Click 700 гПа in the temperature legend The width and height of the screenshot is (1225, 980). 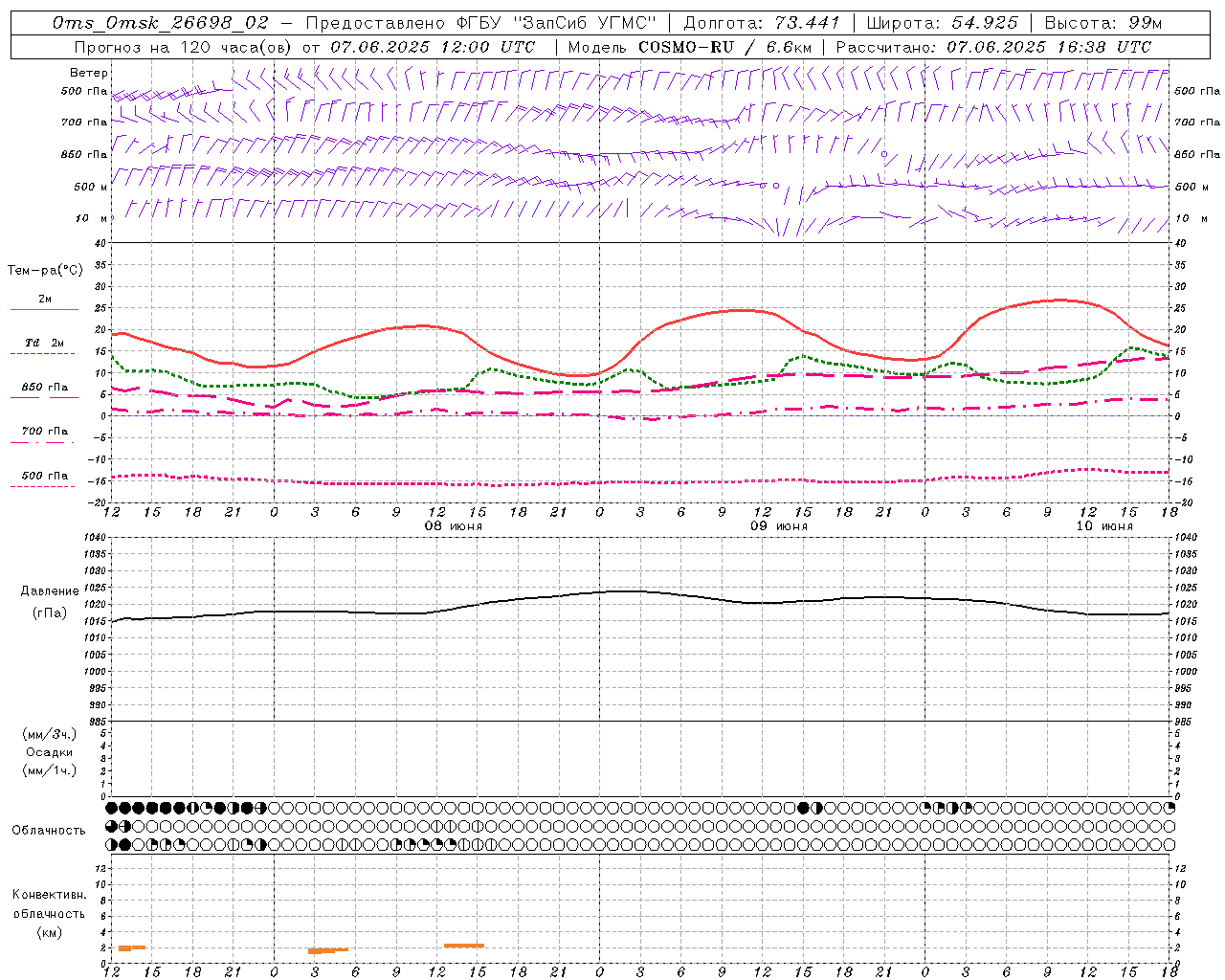pyautogui.click(x=44, y=432)
